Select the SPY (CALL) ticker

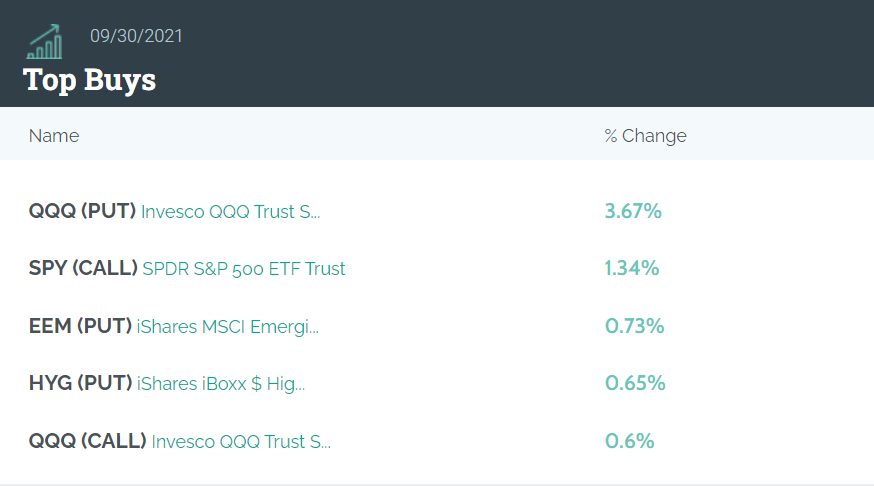point(83,269)
